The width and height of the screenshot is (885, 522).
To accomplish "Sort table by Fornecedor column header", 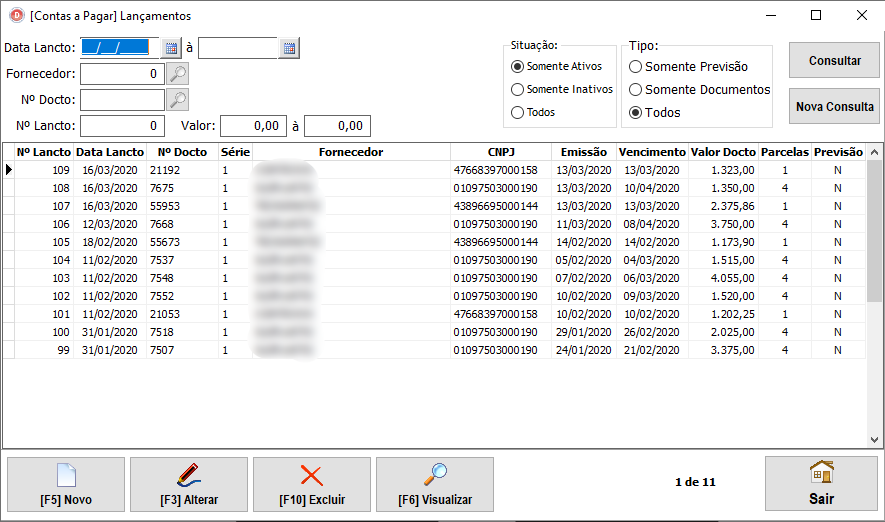I will (x=350, y=152).
